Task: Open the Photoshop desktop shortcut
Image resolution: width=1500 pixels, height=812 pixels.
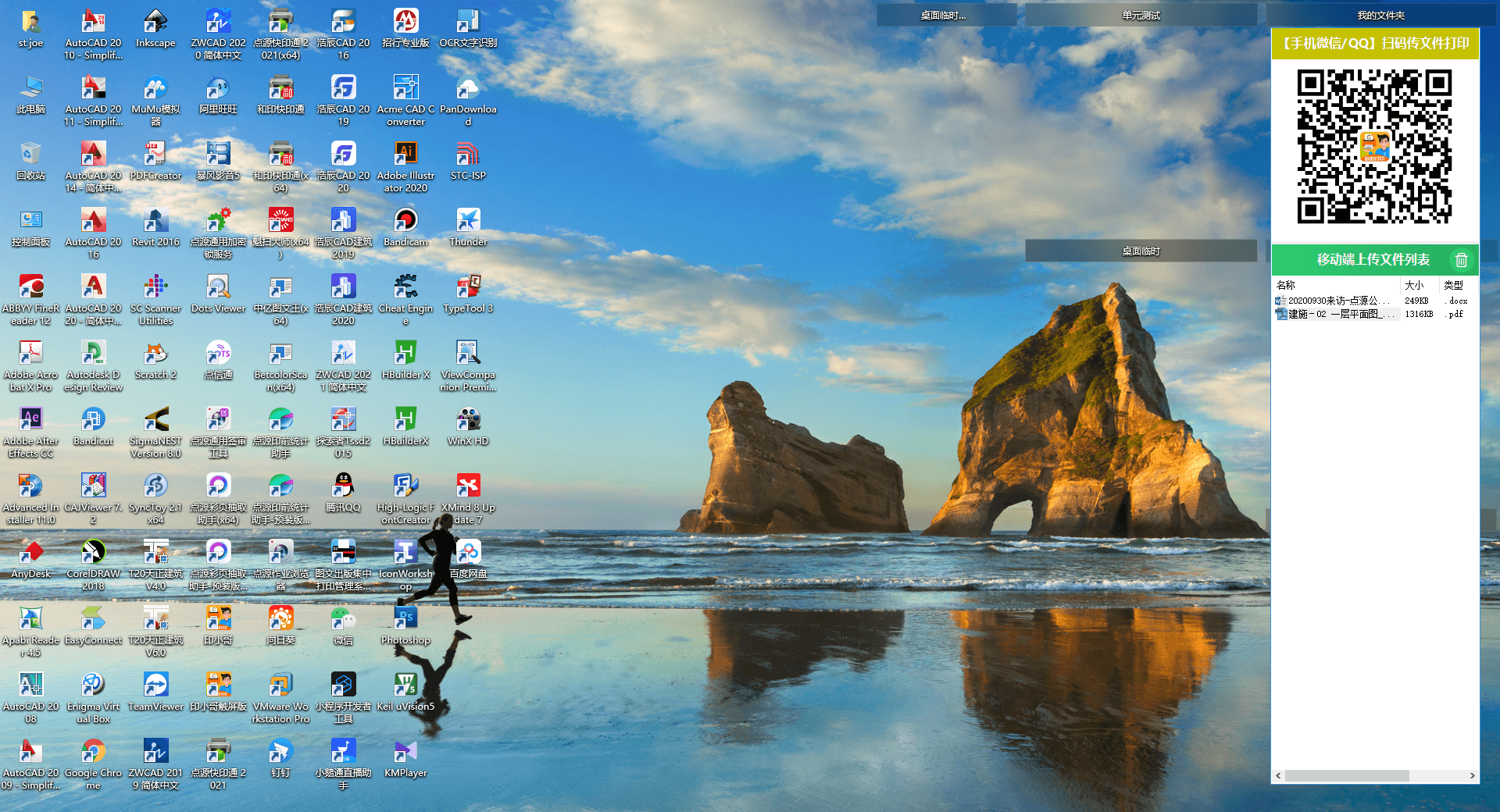Action: (x=405, y=619)
